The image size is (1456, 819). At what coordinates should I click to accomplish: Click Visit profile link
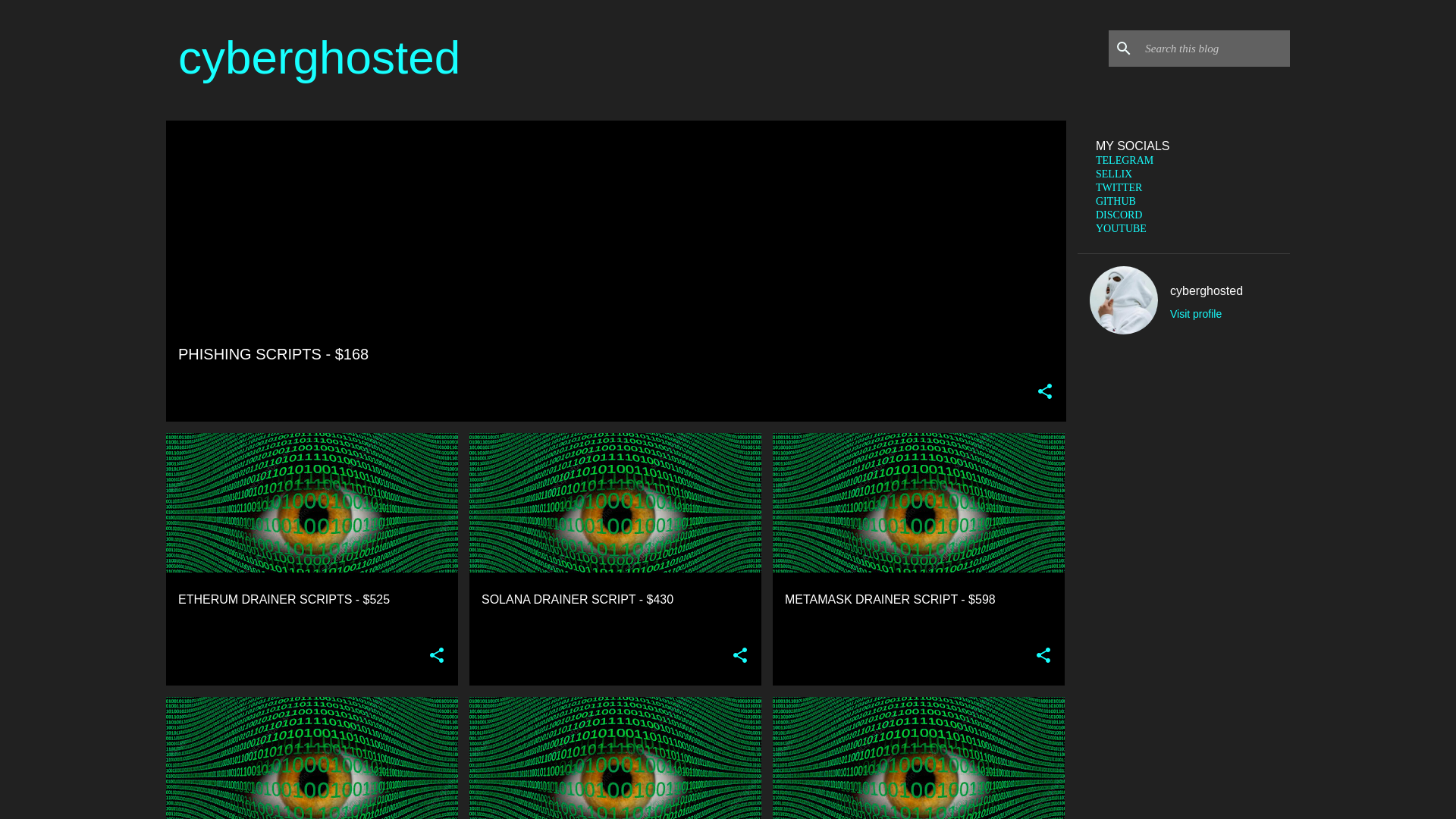[x=1195, y=314]
